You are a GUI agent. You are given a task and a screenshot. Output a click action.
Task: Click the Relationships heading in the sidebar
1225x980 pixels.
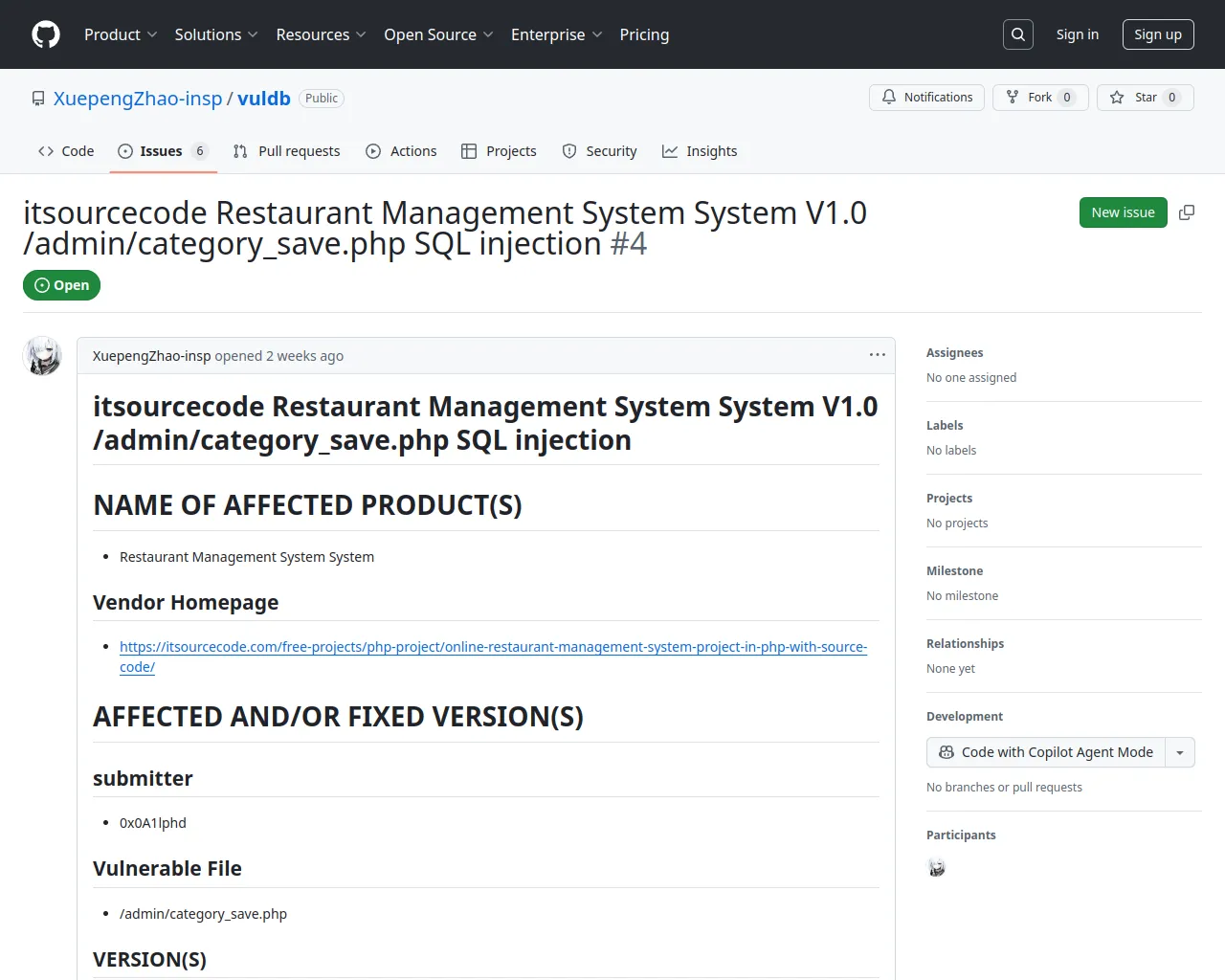point(966,644)
